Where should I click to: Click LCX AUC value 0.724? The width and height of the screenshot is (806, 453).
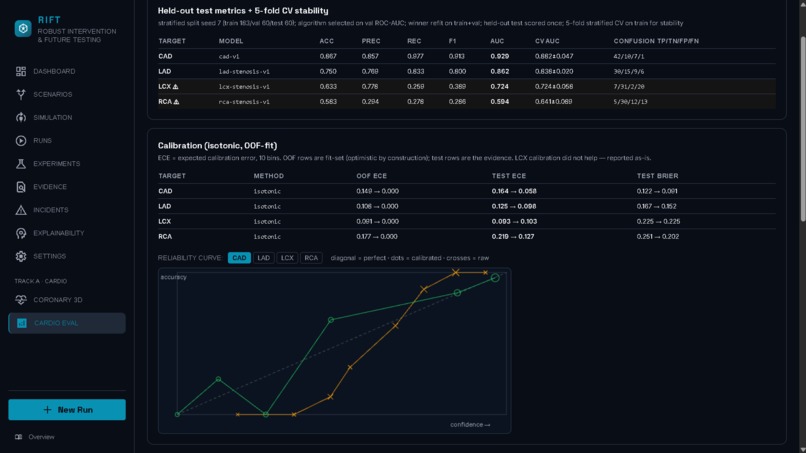tap(499, 87)
